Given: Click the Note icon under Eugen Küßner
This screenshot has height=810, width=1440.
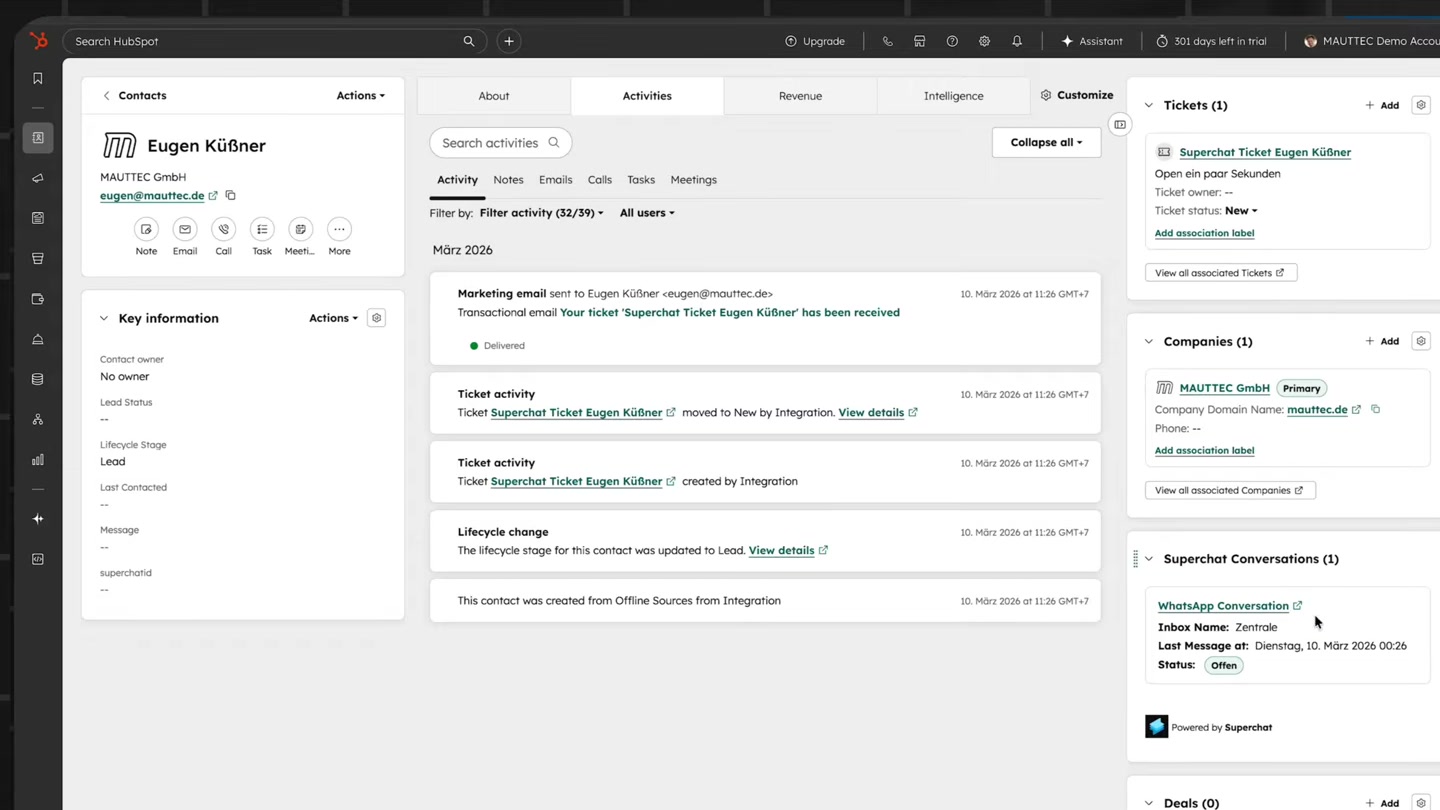Looking at the screenshot, I should [146, 229].
